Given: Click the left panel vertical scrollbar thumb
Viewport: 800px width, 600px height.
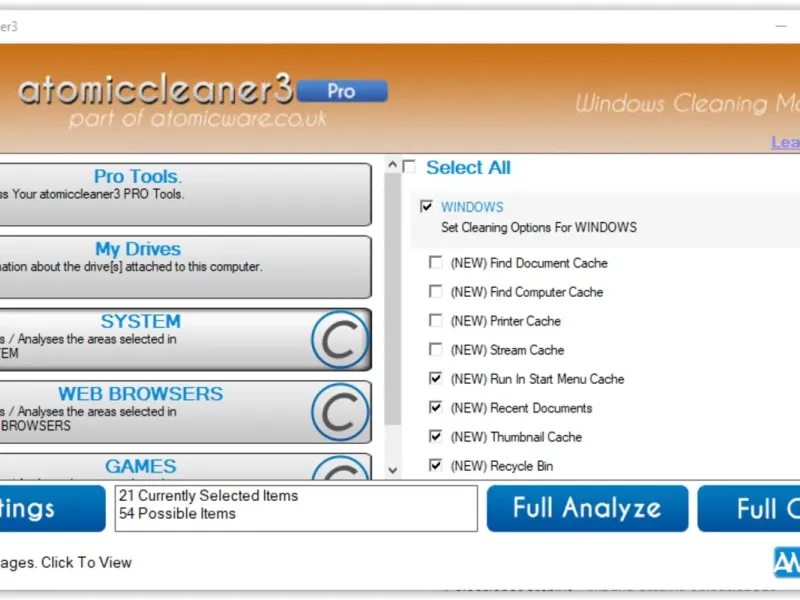Looking at the screenshot, I should (x=392, y=299).
